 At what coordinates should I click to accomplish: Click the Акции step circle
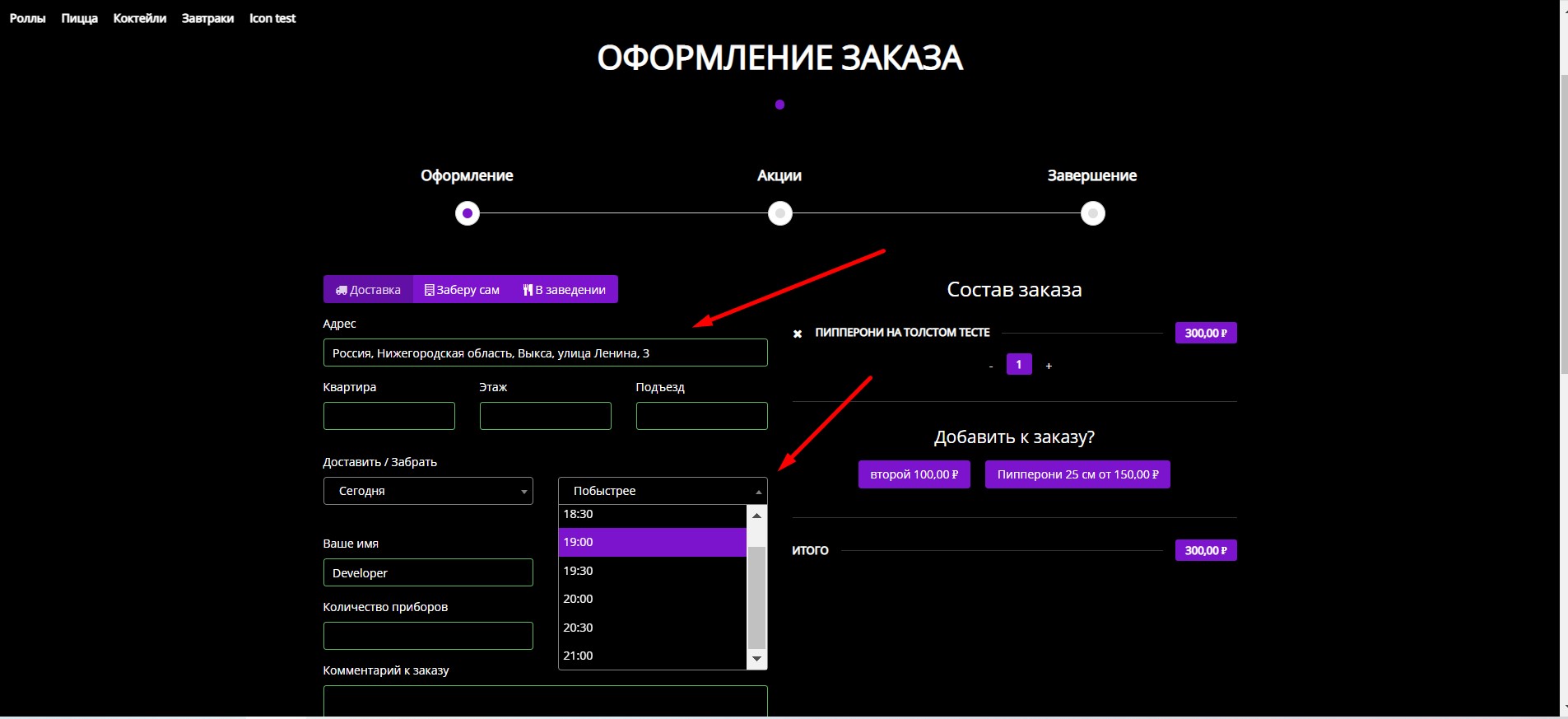click(780, 213)
